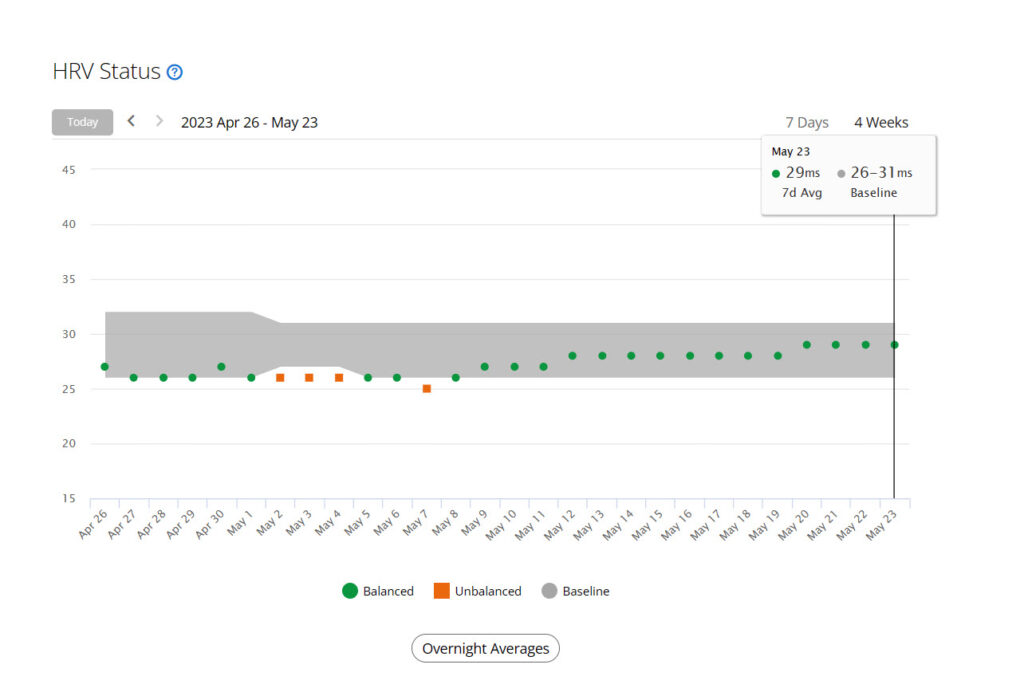Open the HRV Status help icon
Image resolution: width=1024 pixels, height=692 pixels.
coord(176,71)
